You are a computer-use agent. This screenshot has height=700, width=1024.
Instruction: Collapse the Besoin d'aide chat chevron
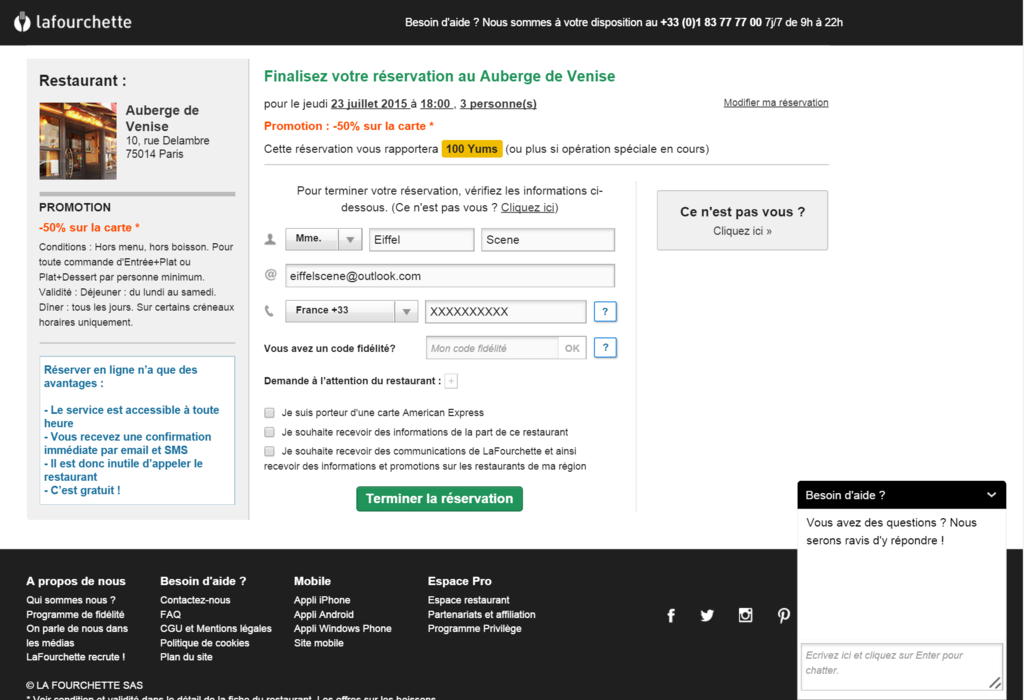(x=991, y=495)
